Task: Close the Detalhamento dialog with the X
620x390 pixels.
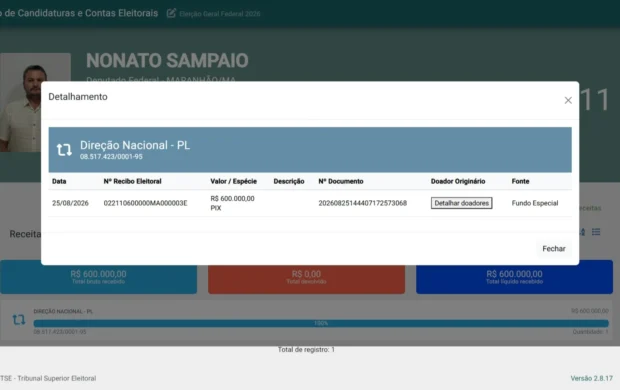Action: click(568, 100)
